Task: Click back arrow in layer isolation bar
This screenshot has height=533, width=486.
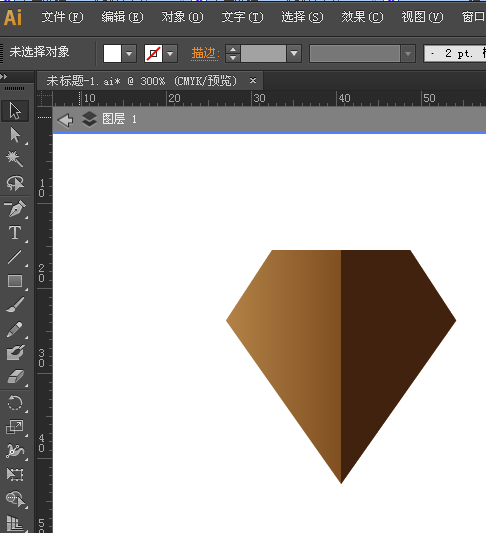Action: click(65, 120)
